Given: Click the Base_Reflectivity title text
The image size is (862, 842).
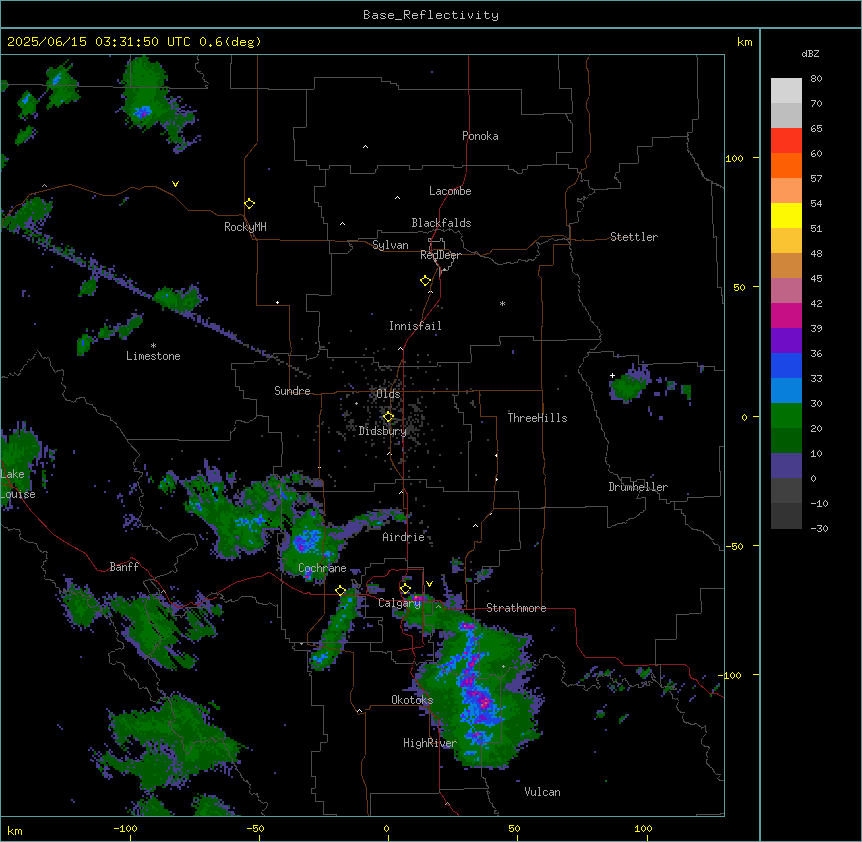Looking at the screenshot, I should [431, 15].
